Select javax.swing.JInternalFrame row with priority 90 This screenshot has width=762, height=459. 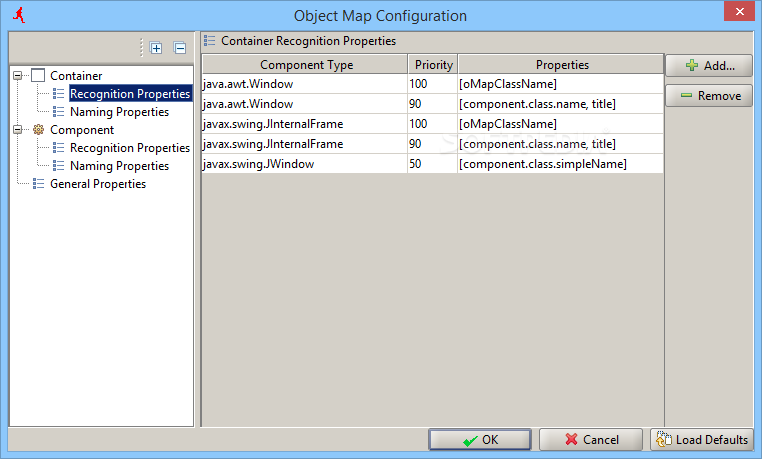pyautogui.click(x=433, y=144)
